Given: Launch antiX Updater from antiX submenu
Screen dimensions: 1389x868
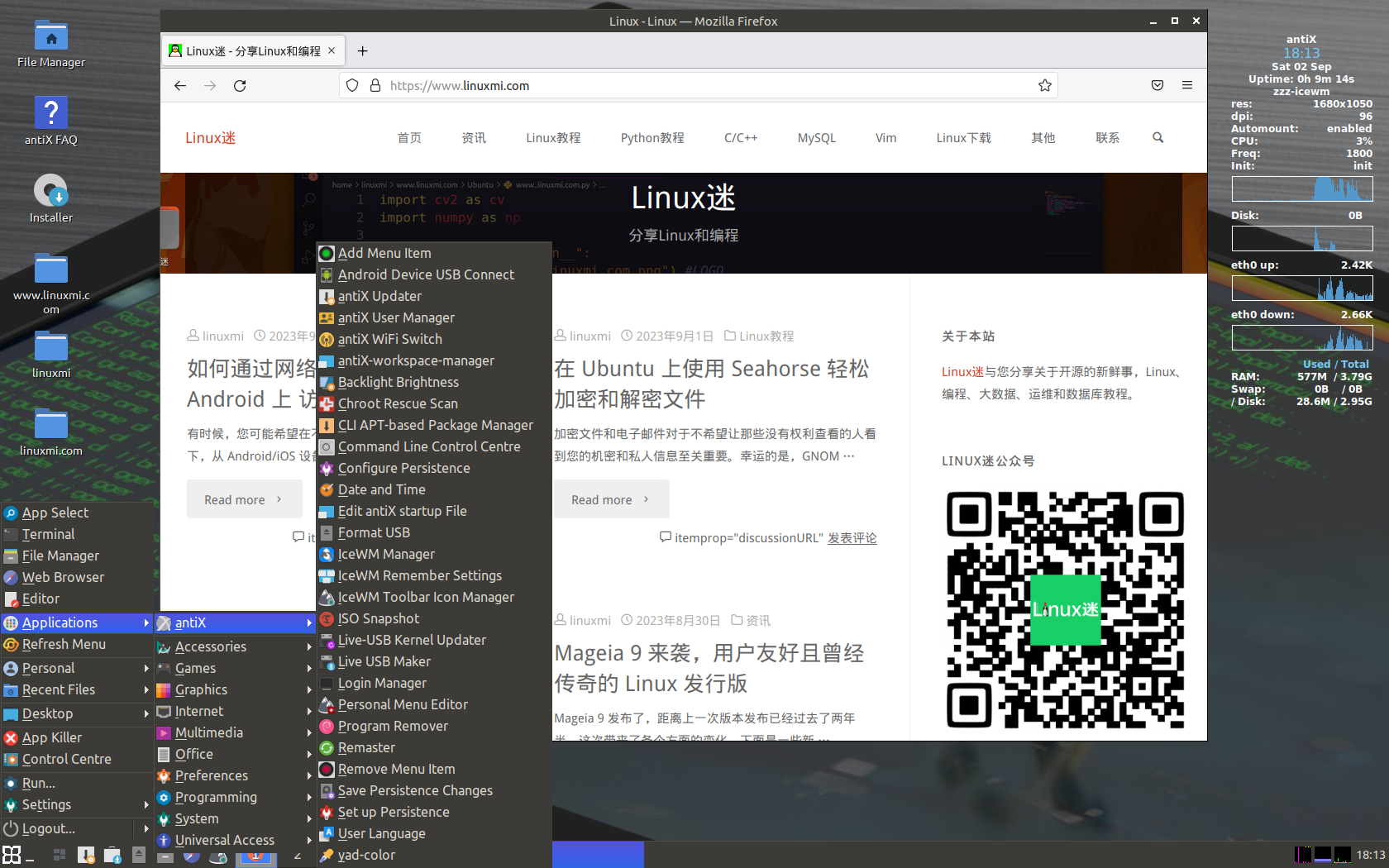Looking at the screenshot, I should 434,296.
